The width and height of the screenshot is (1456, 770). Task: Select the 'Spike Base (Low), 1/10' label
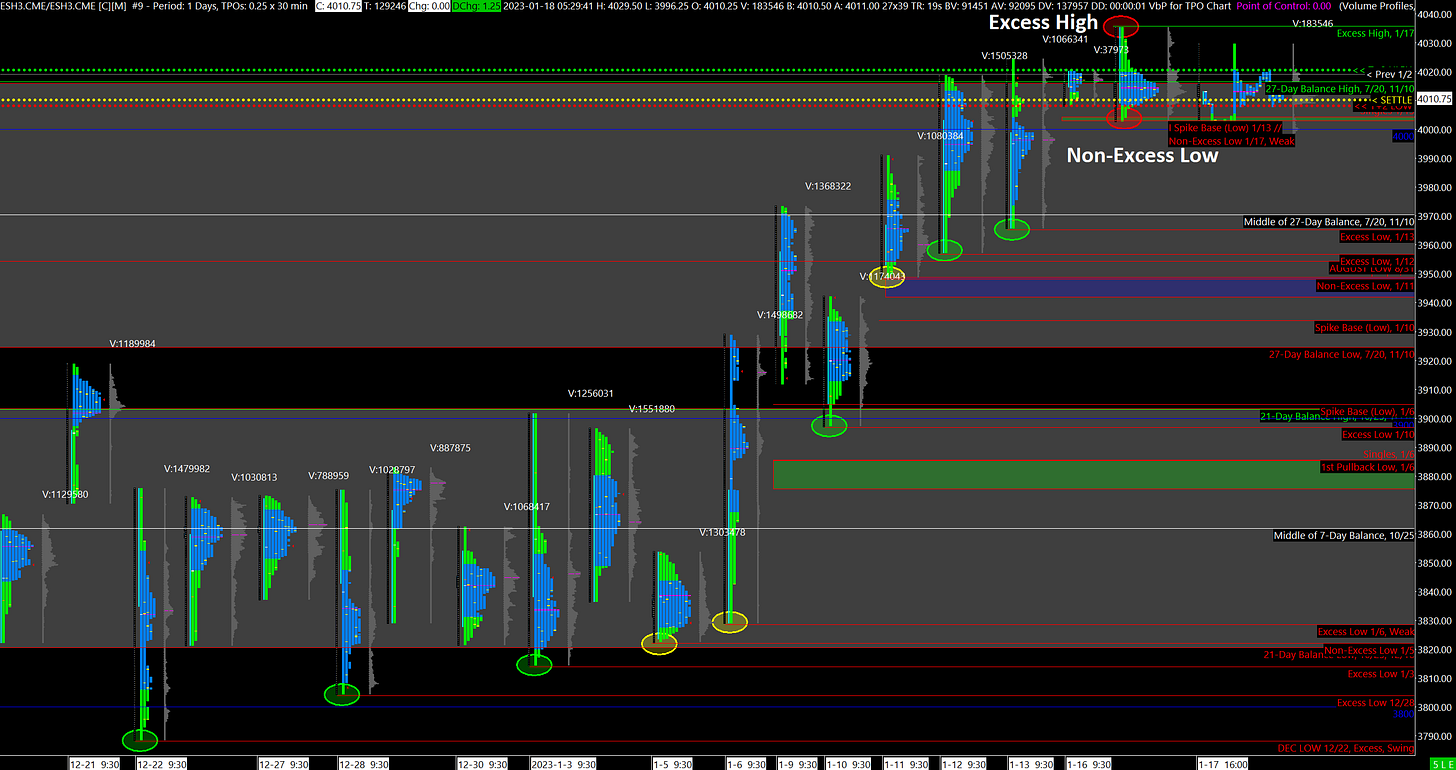1363,328
